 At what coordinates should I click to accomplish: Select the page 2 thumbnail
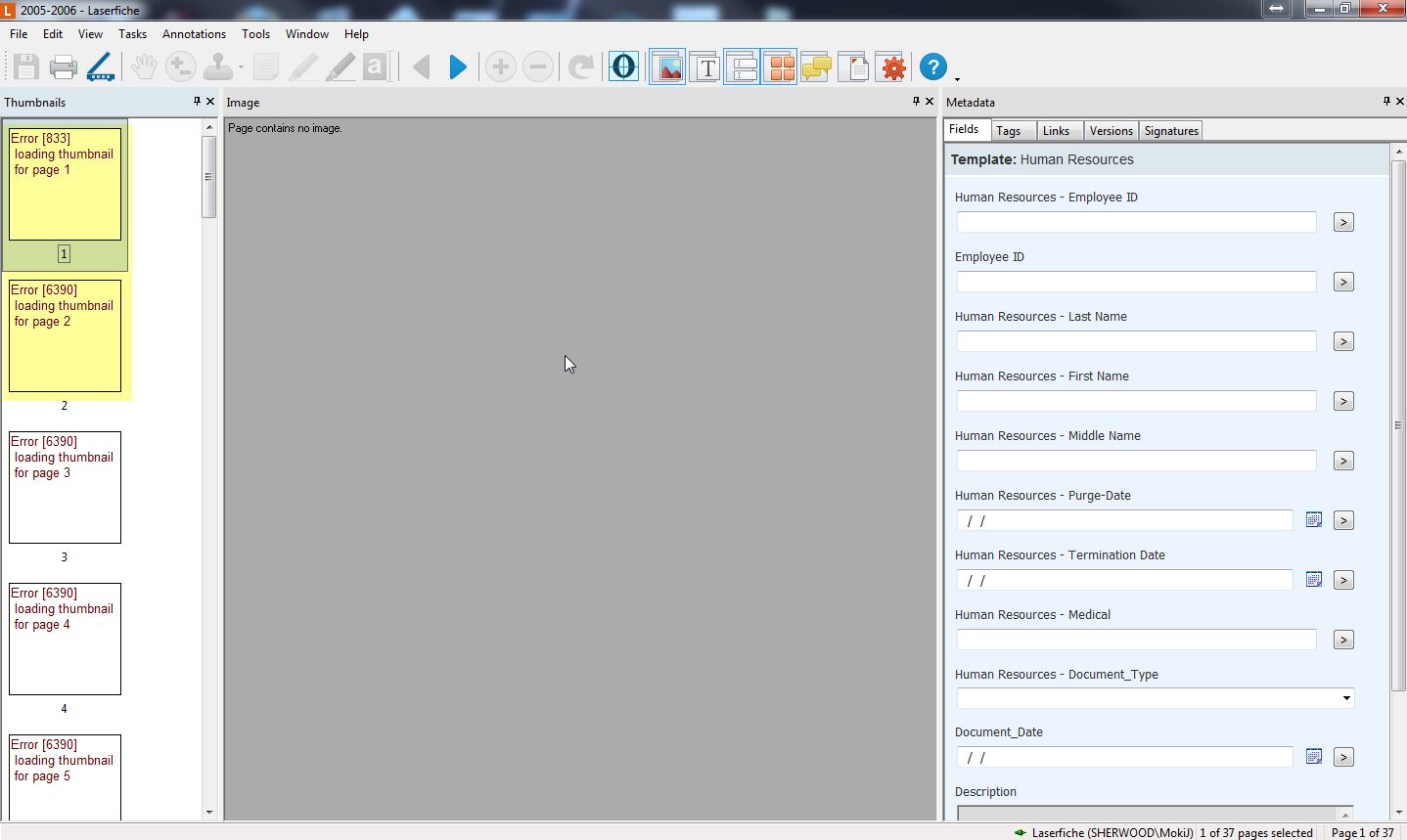[x=65, y=335]
